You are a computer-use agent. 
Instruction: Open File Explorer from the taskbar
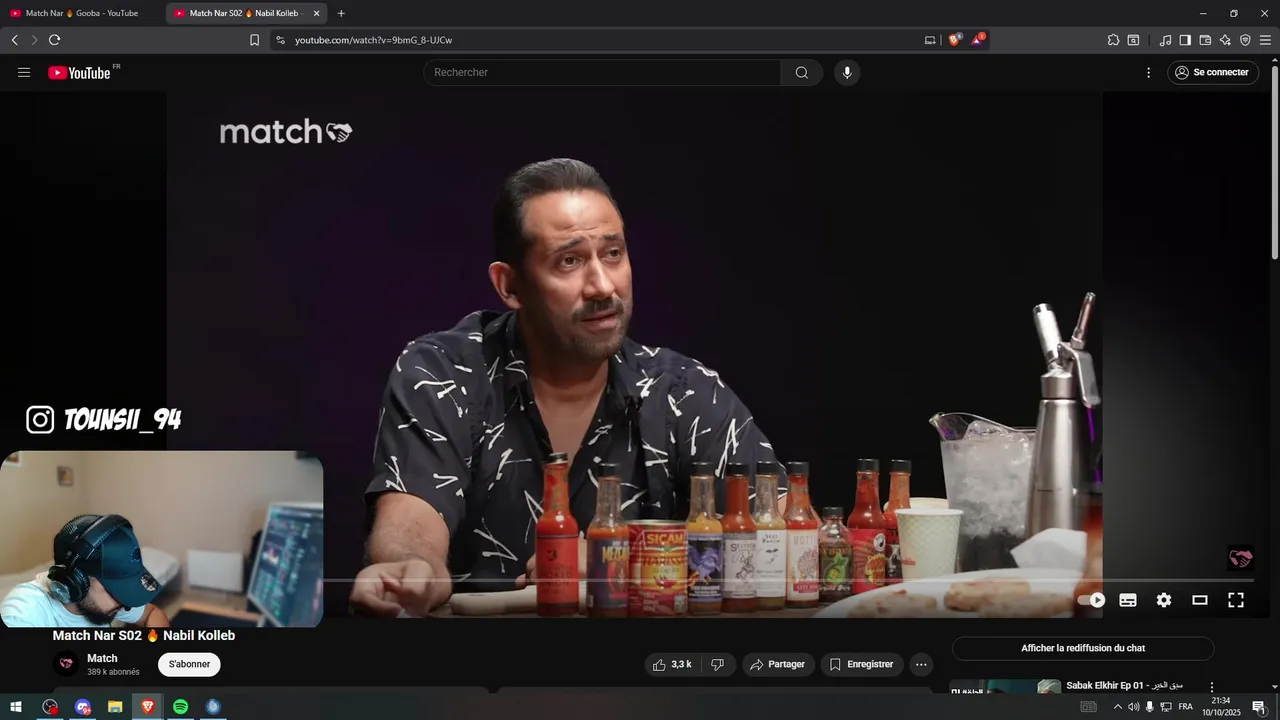(115, 707)
